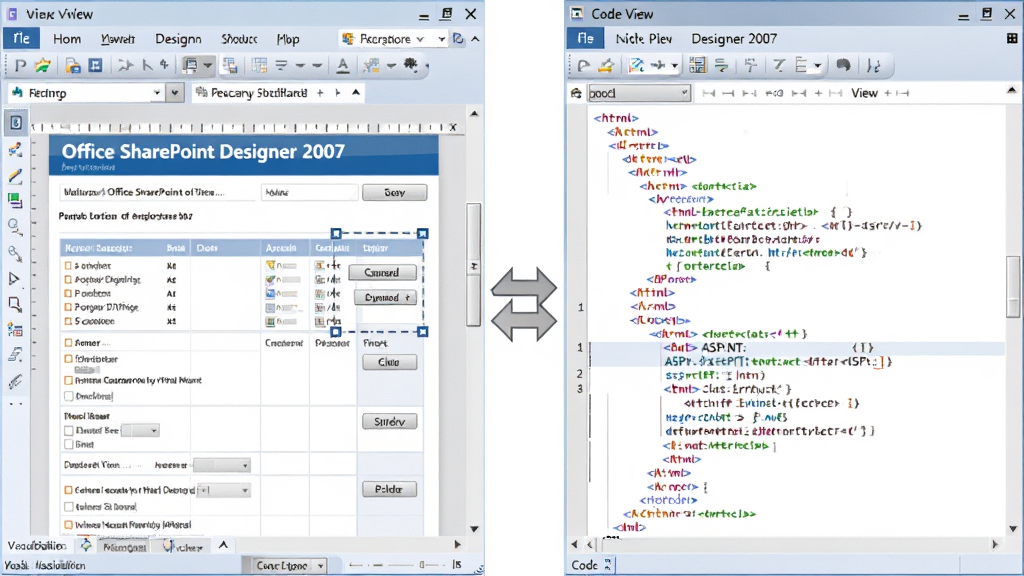Click the undo swirl icon in Code View toolbar
The width and height of the screenshot is (1024, 576).
pyautogui.click(x=843, y=65)
